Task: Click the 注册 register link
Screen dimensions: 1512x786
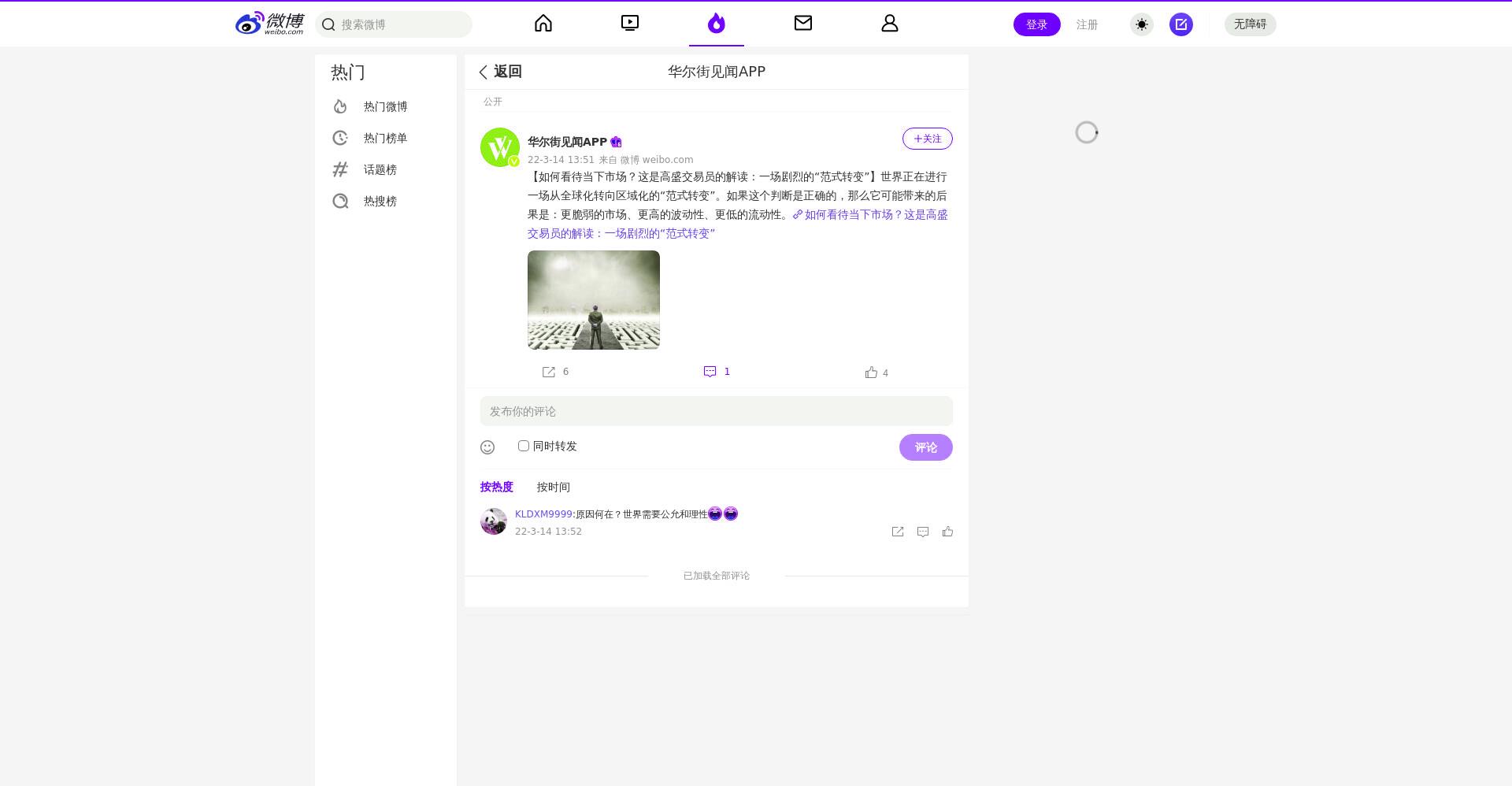Action: 1087,24
